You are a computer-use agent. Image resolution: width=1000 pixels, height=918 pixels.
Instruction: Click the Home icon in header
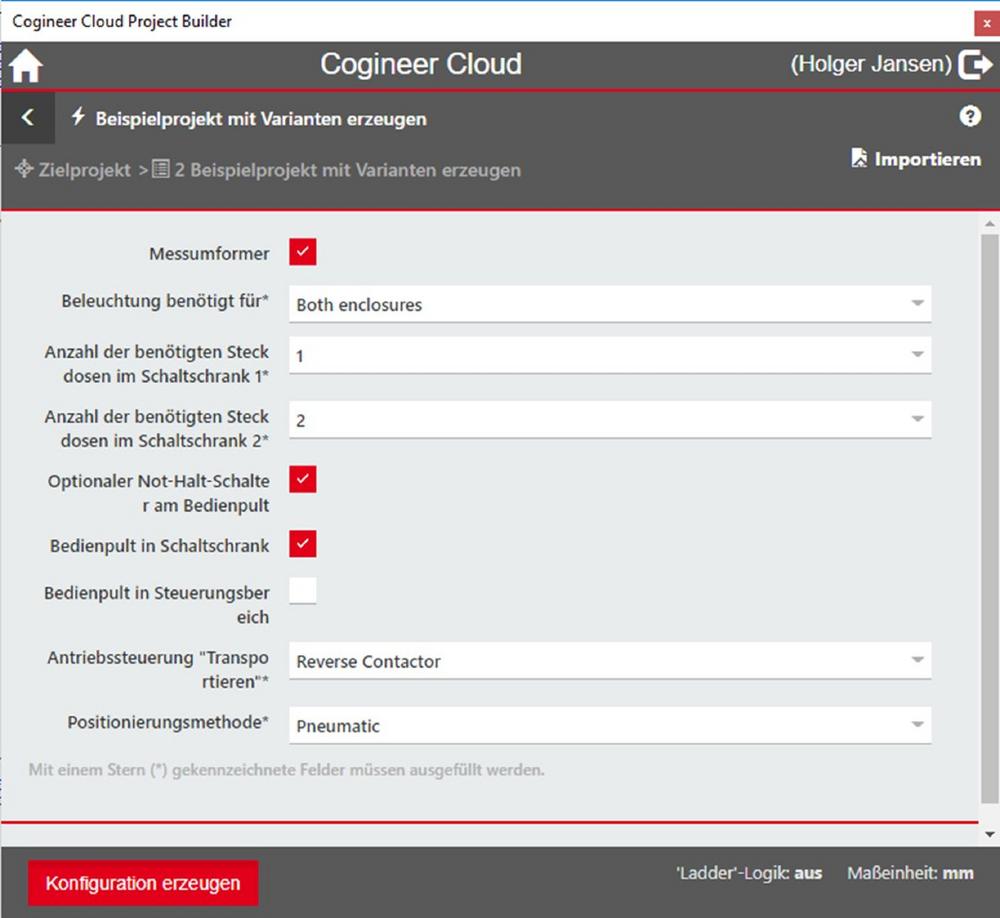27,66
